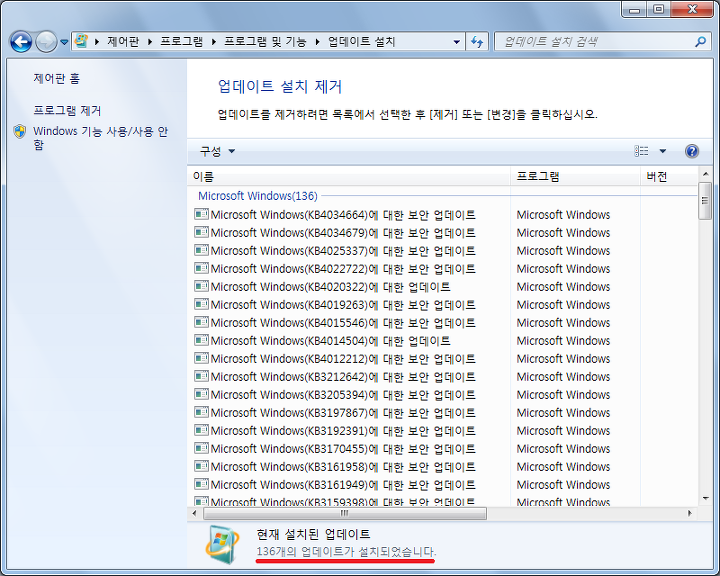
Task: Expand the arrow after 프로그램 및 기능 breadcrumb
Action: coord(317,42)
